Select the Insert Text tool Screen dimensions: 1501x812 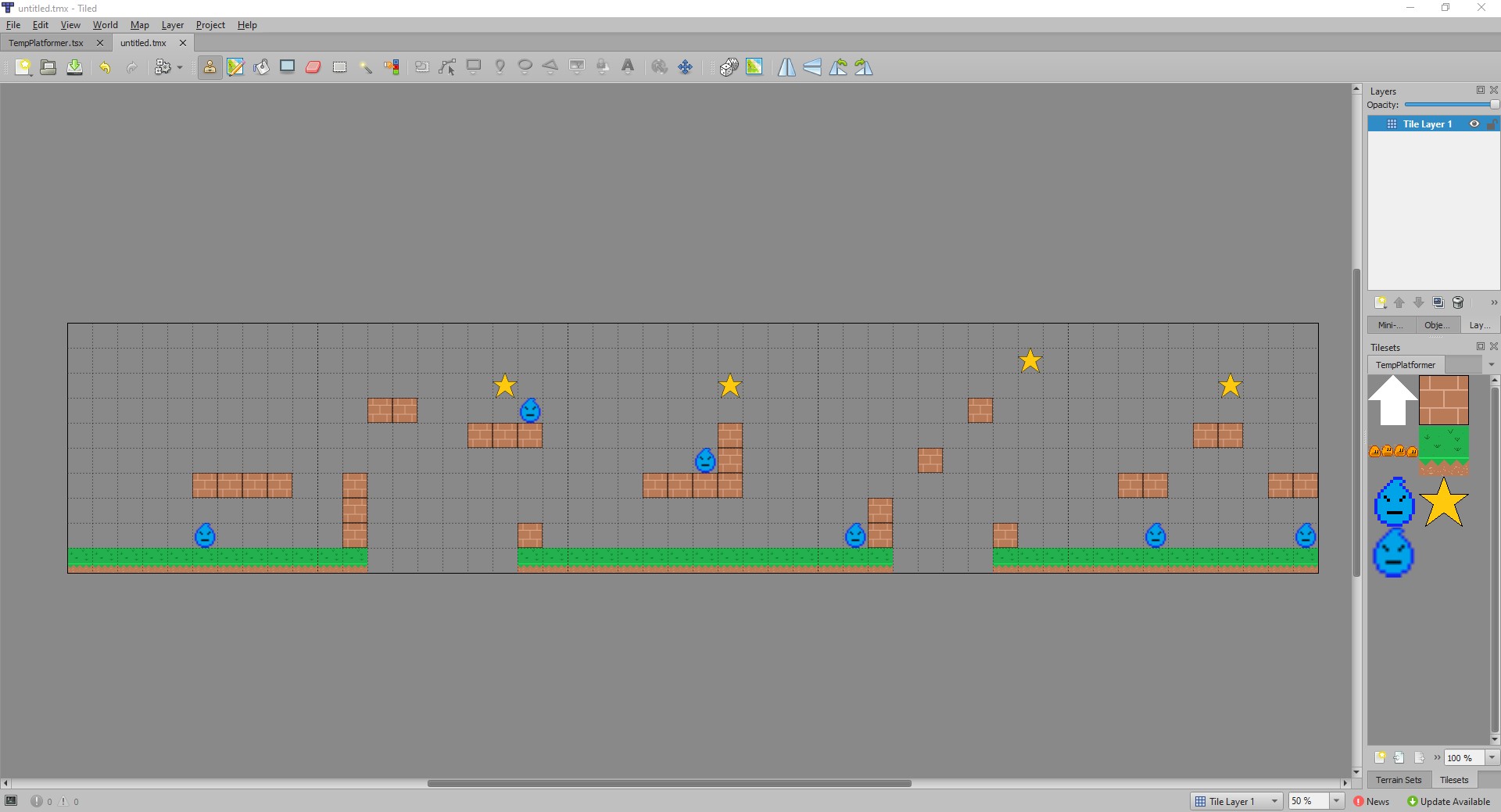pos(628,67)
